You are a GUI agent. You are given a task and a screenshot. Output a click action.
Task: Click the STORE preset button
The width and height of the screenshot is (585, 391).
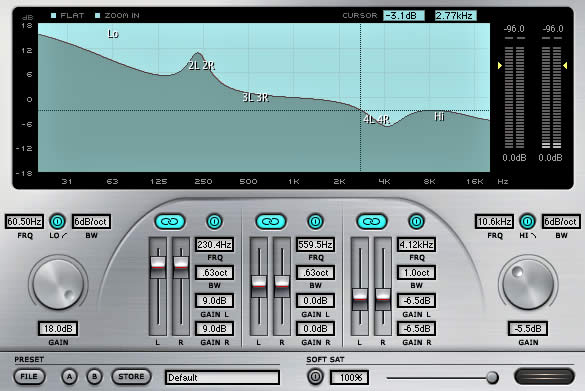pyautogui.click(x=131, y=376)
